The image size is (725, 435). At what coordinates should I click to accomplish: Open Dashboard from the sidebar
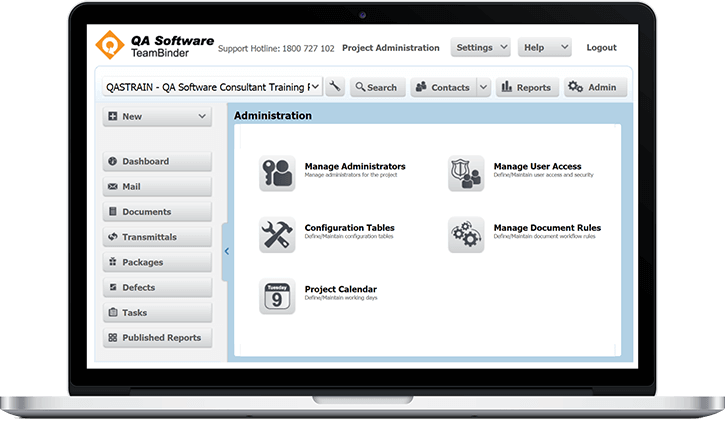(x=158, y=162)
